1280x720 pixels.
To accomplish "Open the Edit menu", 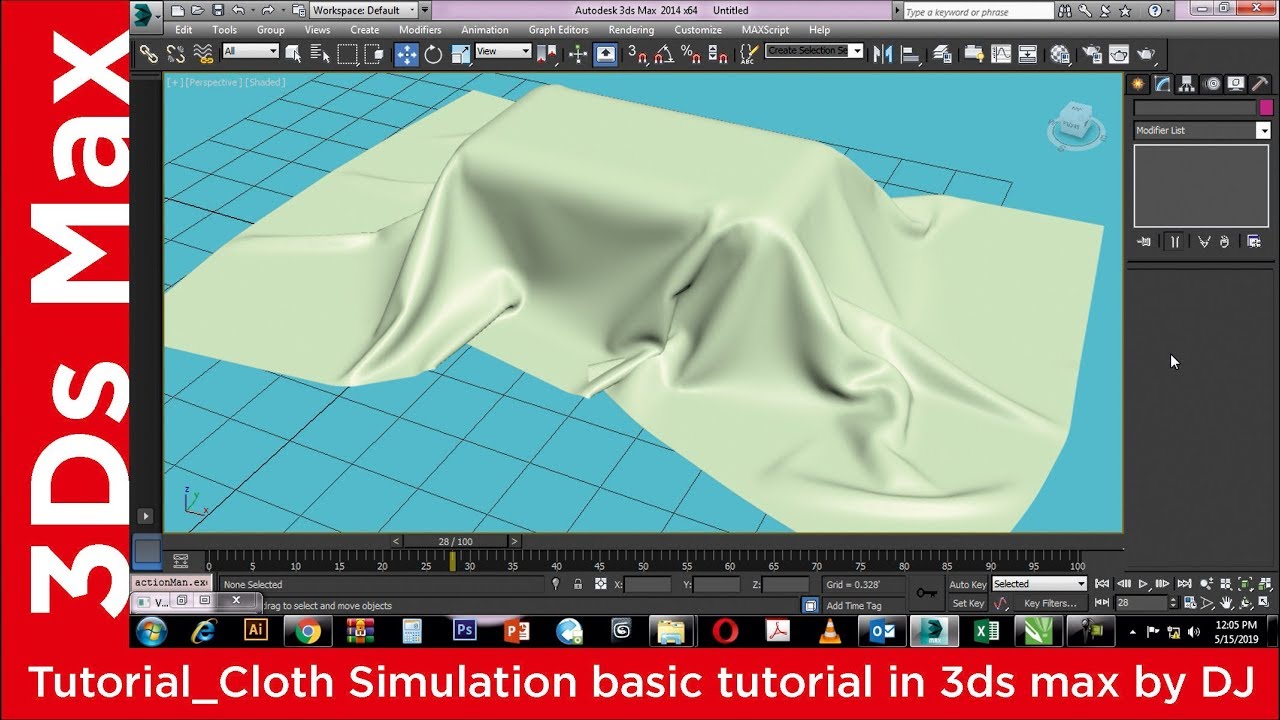I will [x=184, y=30].
